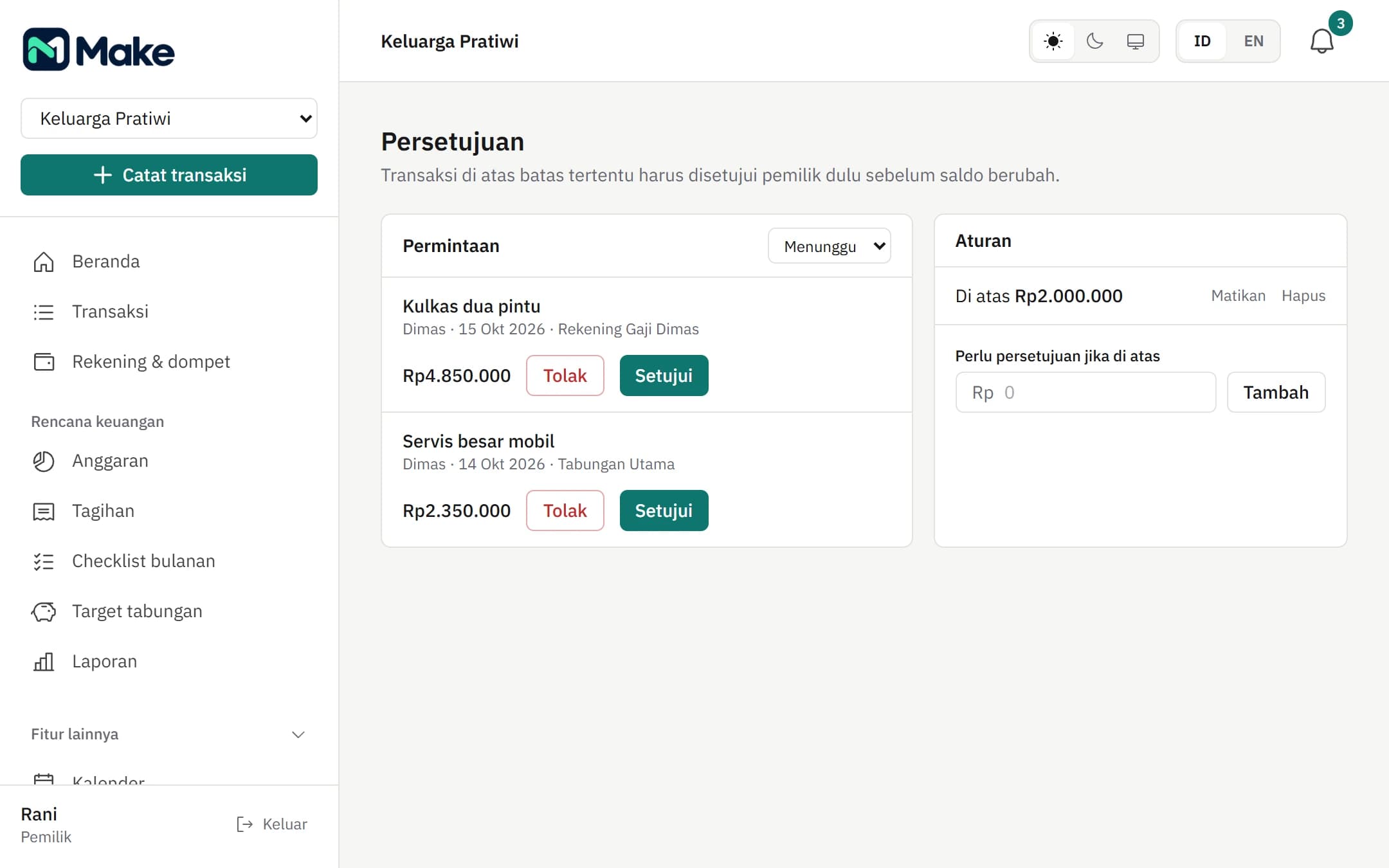1389x868 pixels.
Task: Open Beranda home icon
Action: point(44,262)
